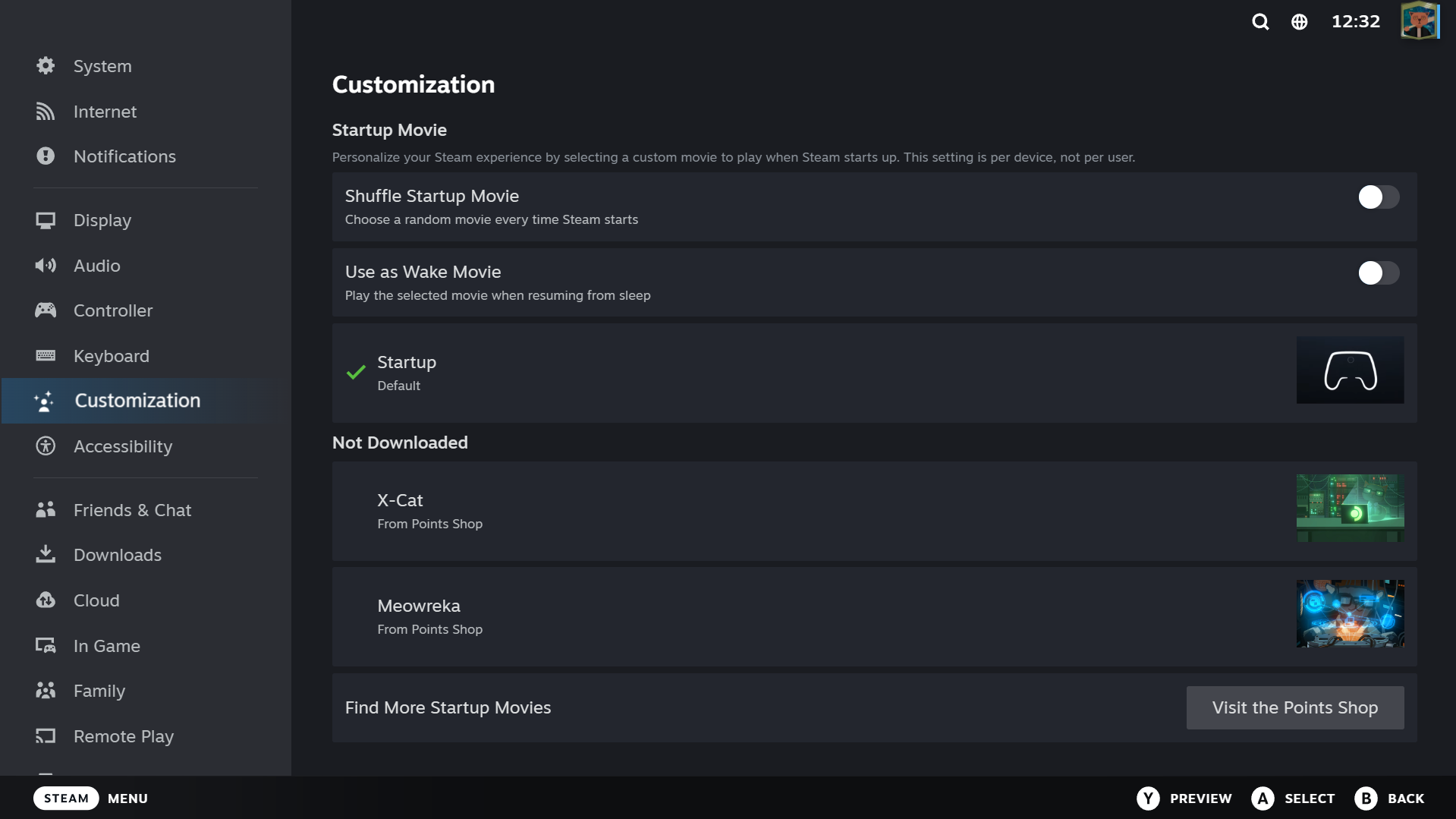Click the Downloads arrow icon
This screenshot has height=819, width=1456.
46,555
